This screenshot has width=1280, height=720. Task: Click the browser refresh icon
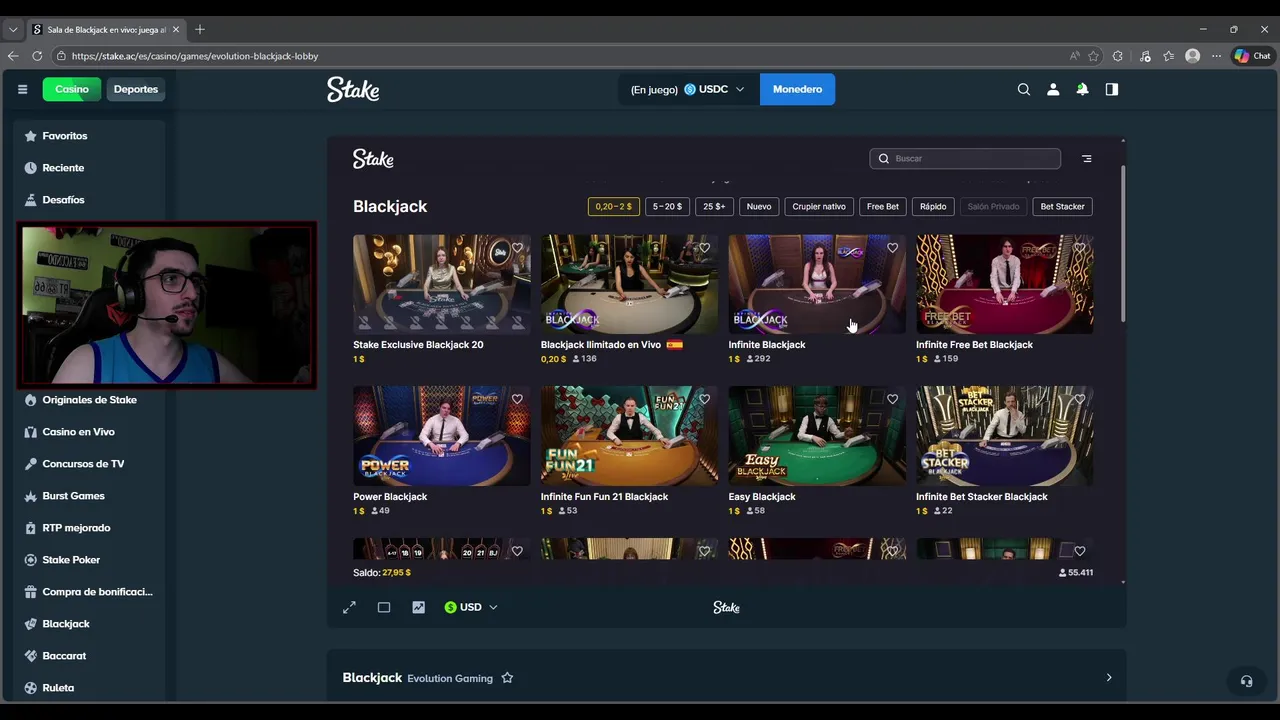coord(37,56)
